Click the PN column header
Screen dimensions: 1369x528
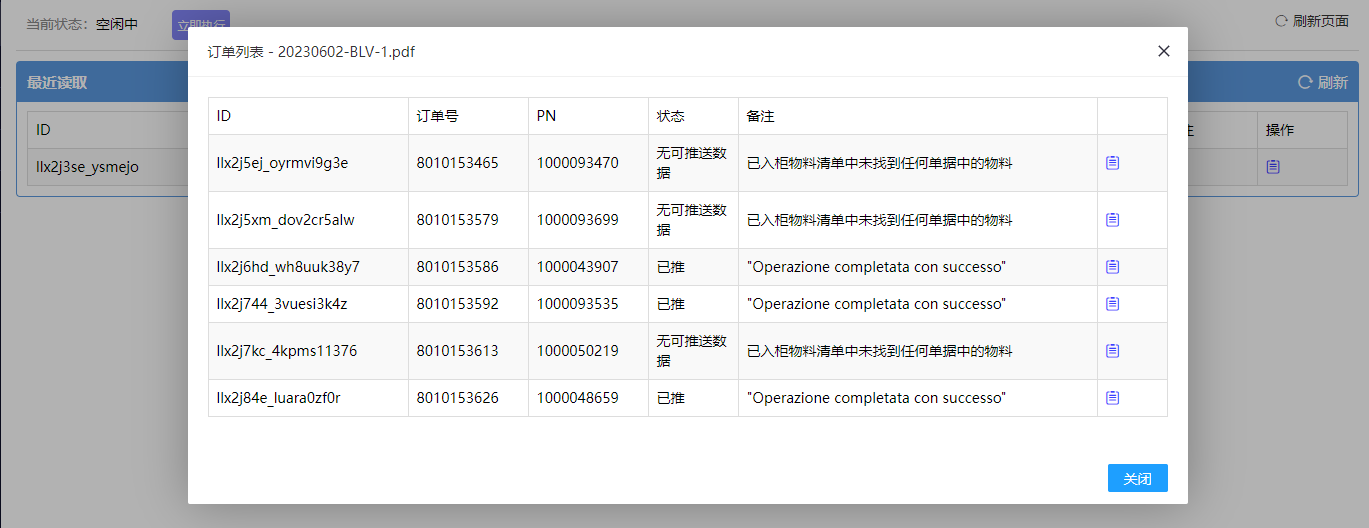pos(546,116)
